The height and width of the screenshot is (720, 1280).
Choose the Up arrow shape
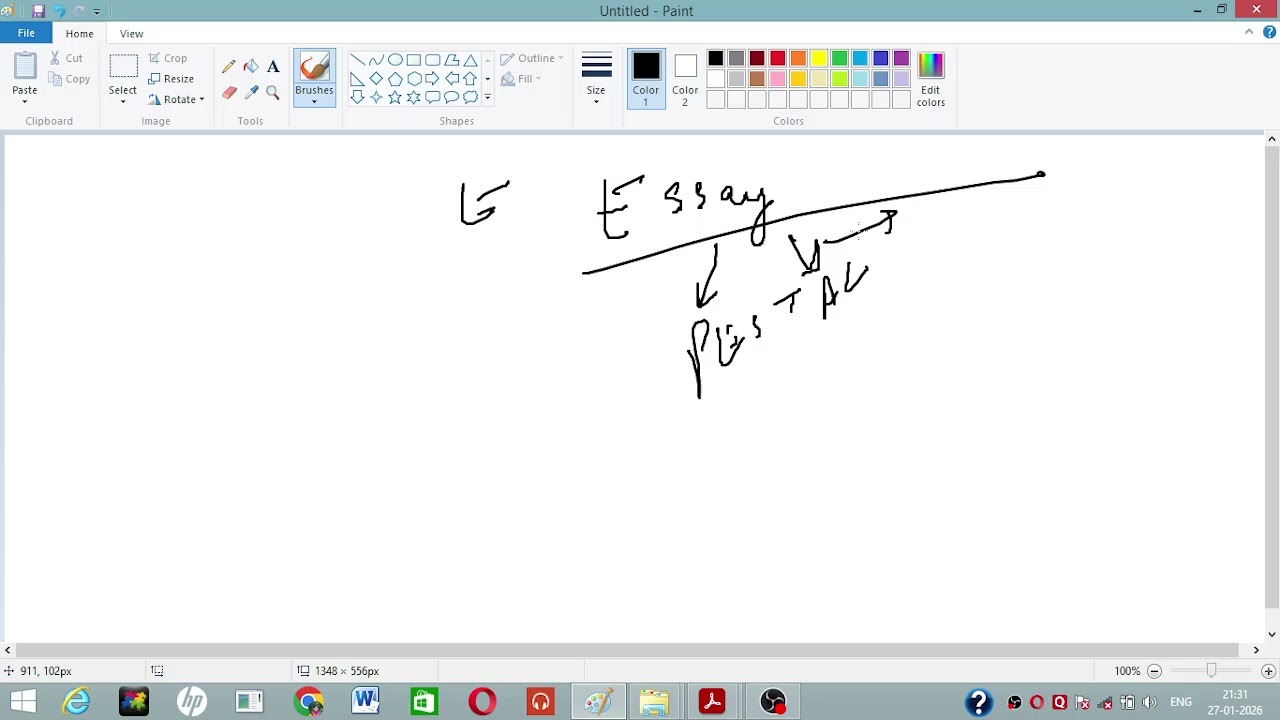point(471,79)
